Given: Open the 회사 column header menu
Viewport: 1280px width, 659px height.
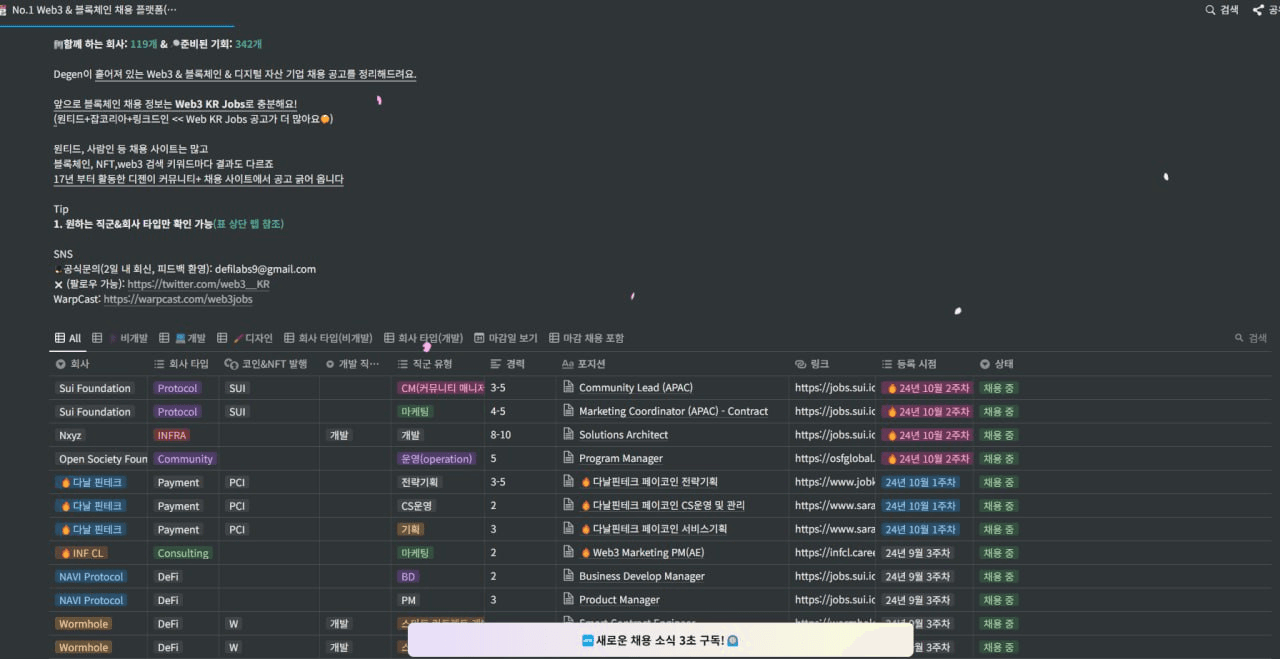Looking at the screenshot, I should point(99,364).
